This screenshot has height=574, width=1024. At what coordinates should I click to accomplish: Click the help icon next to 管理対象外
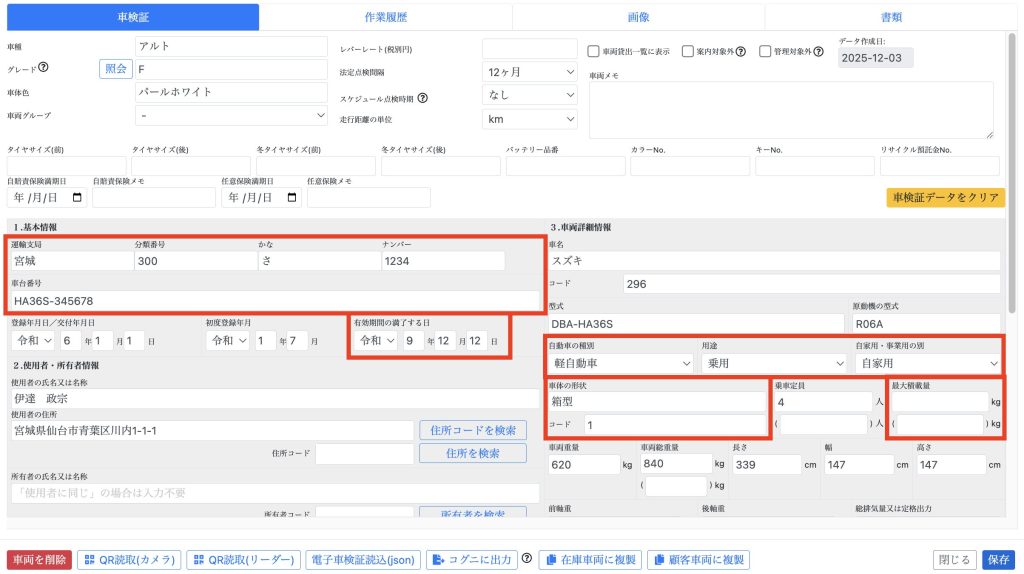click(818, 51)
